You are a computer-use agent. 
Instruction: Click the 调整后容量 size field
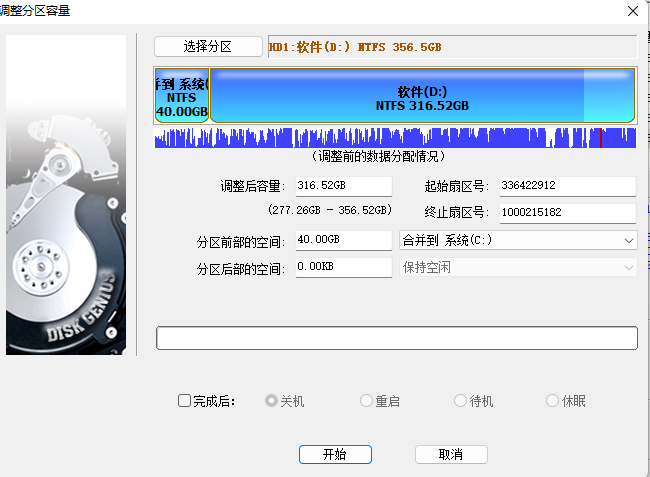click(343, 186)
